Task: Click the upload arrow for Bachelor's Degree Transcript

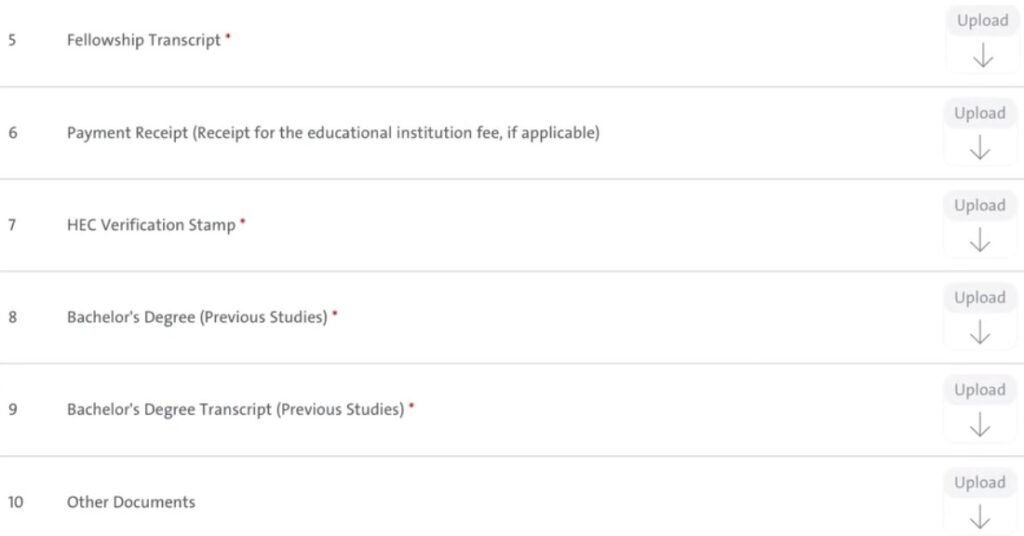Action: tap(980, 426)
